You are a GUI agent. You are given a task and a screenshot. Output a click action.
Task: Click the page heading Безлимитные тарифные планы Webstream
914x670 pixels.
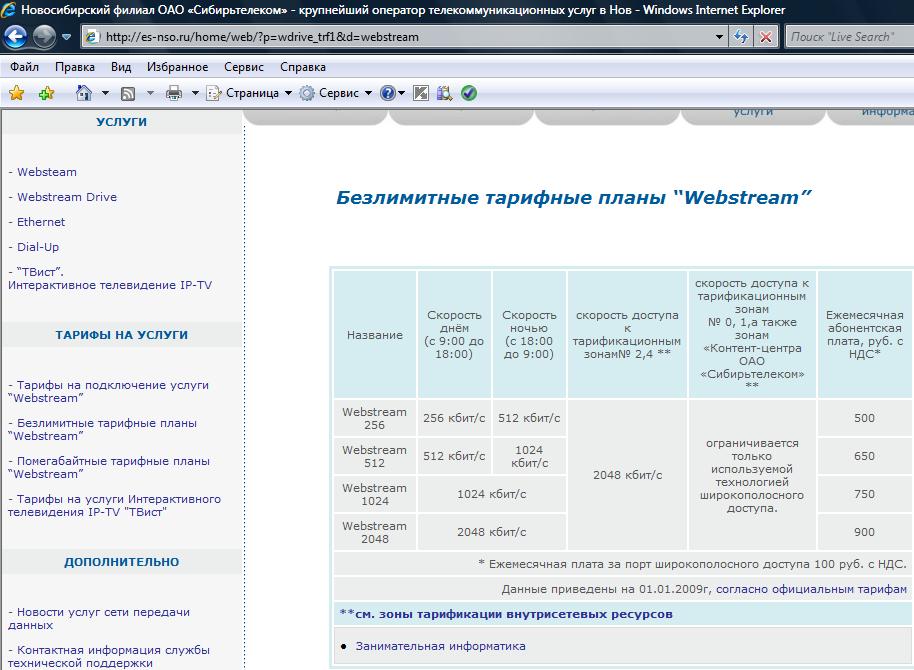(574, 197)
